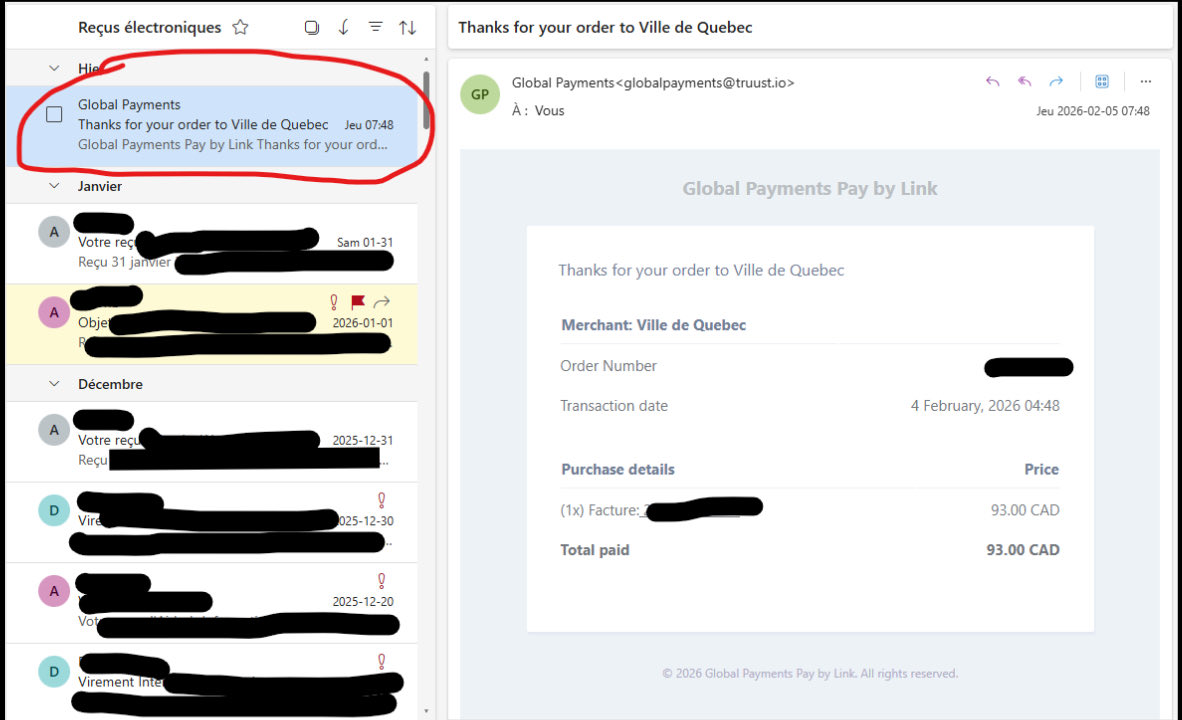Screen dimensions: 1182x720
Task: Click the message list scroll down arrow
Action: point(426,710)
